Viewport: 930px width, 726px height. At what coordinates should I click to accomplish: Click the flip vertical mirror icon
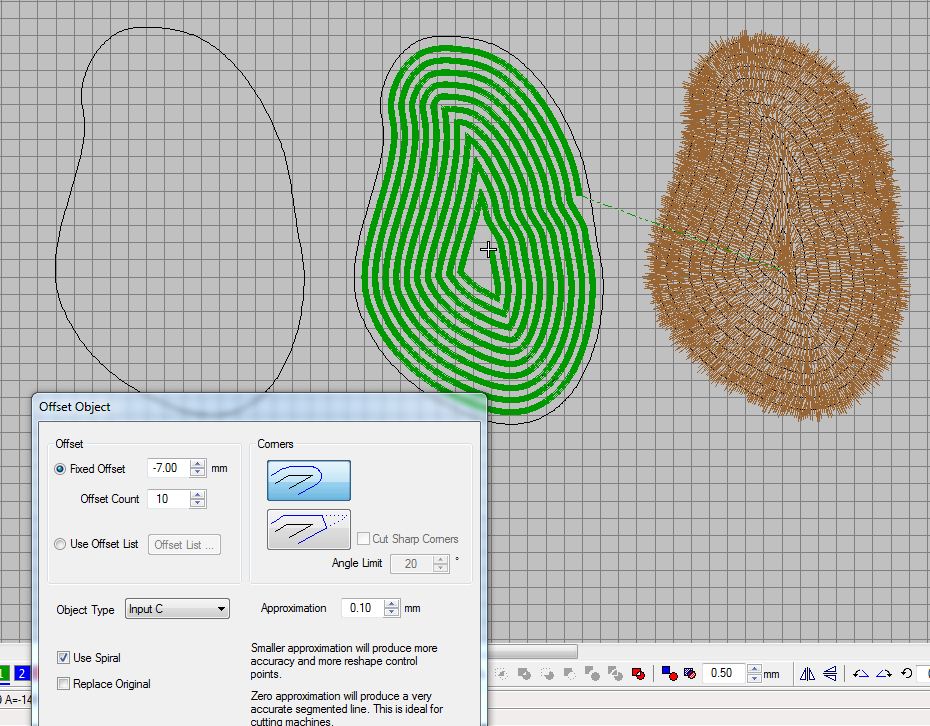[830, 674]
